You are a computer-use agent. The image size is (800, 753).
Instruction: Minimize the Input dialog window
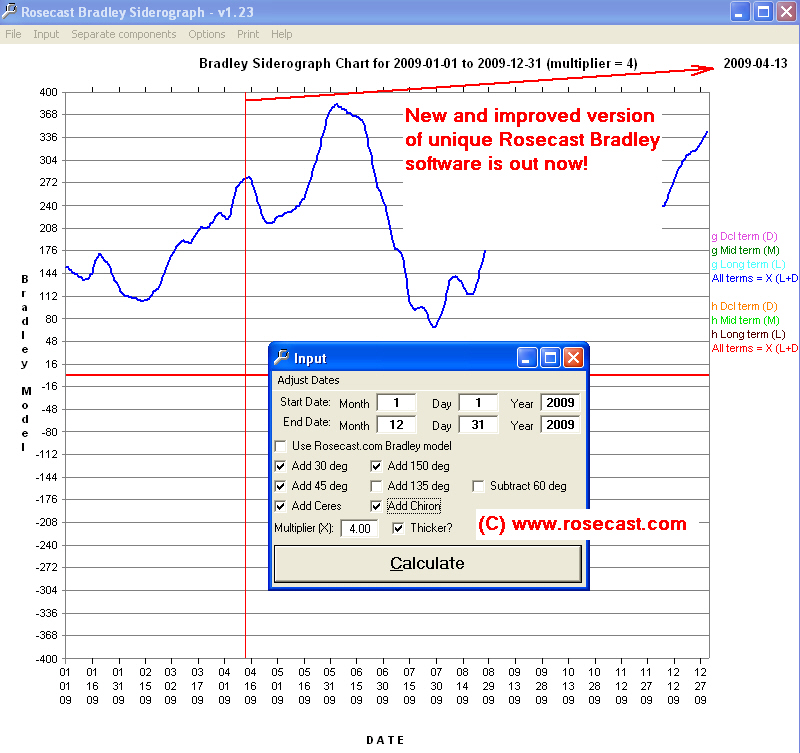(x=527, y=358)
